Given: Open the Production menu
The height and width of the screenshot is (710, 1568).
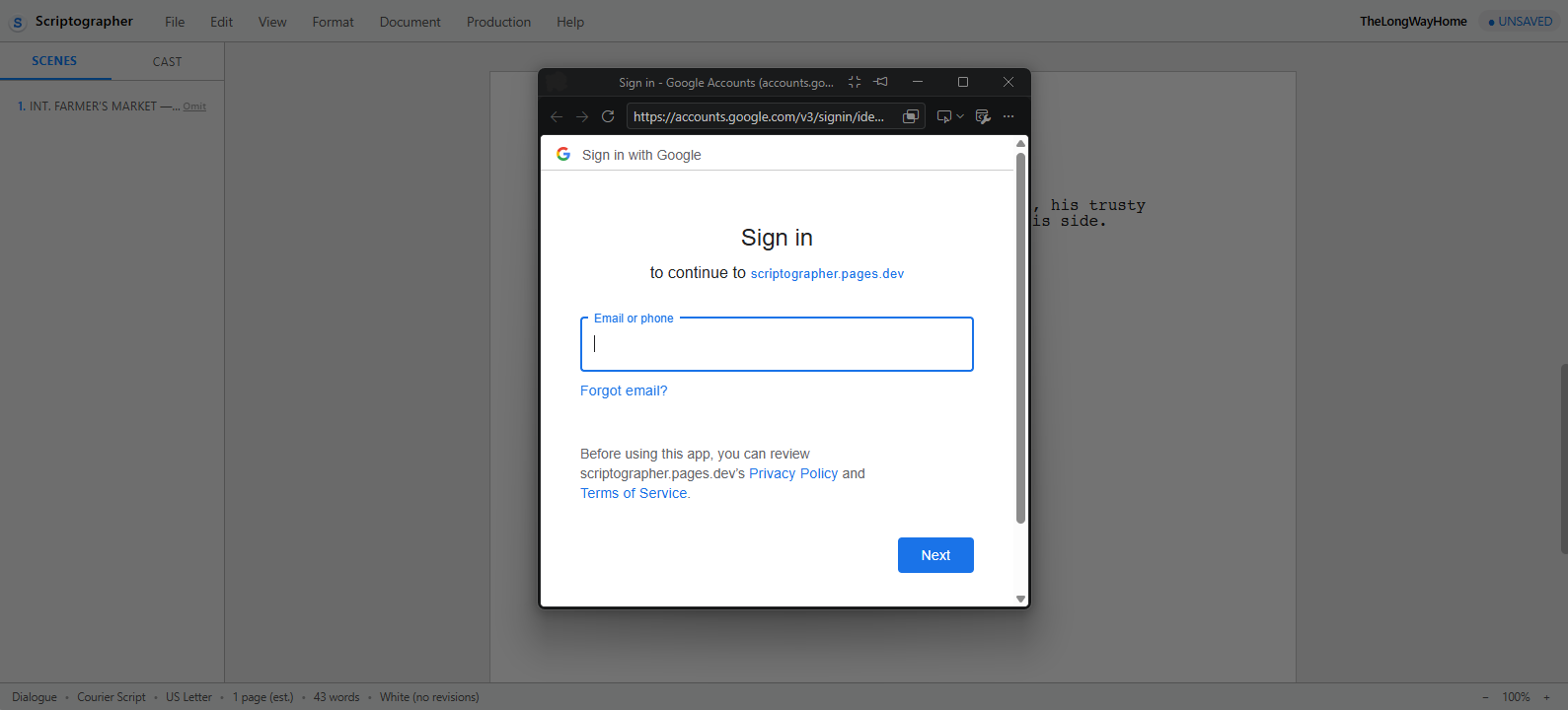Looking at the screenshot, I should [x=498, y=22].
